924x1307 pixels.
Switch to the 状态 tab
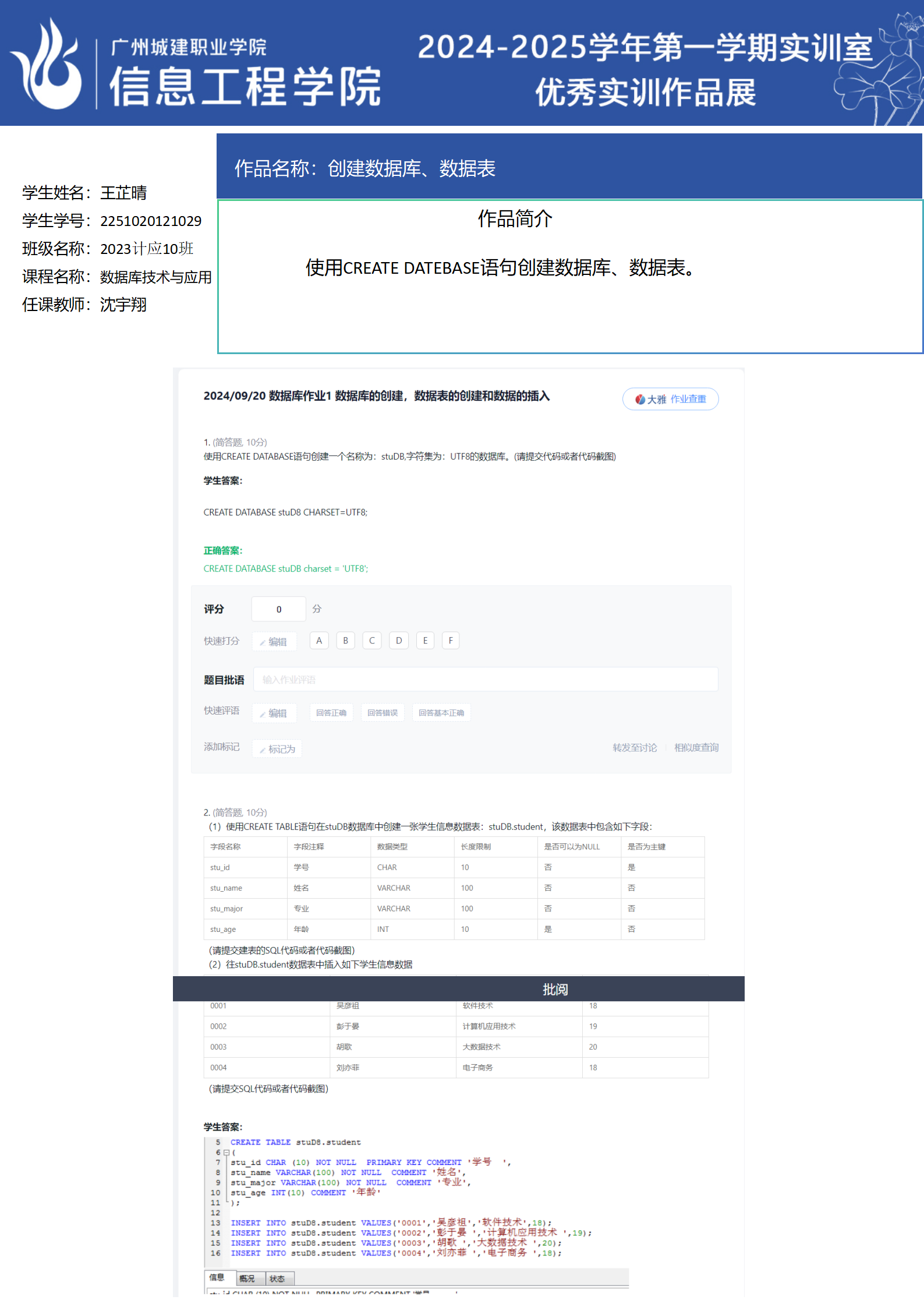(277, 1278)
